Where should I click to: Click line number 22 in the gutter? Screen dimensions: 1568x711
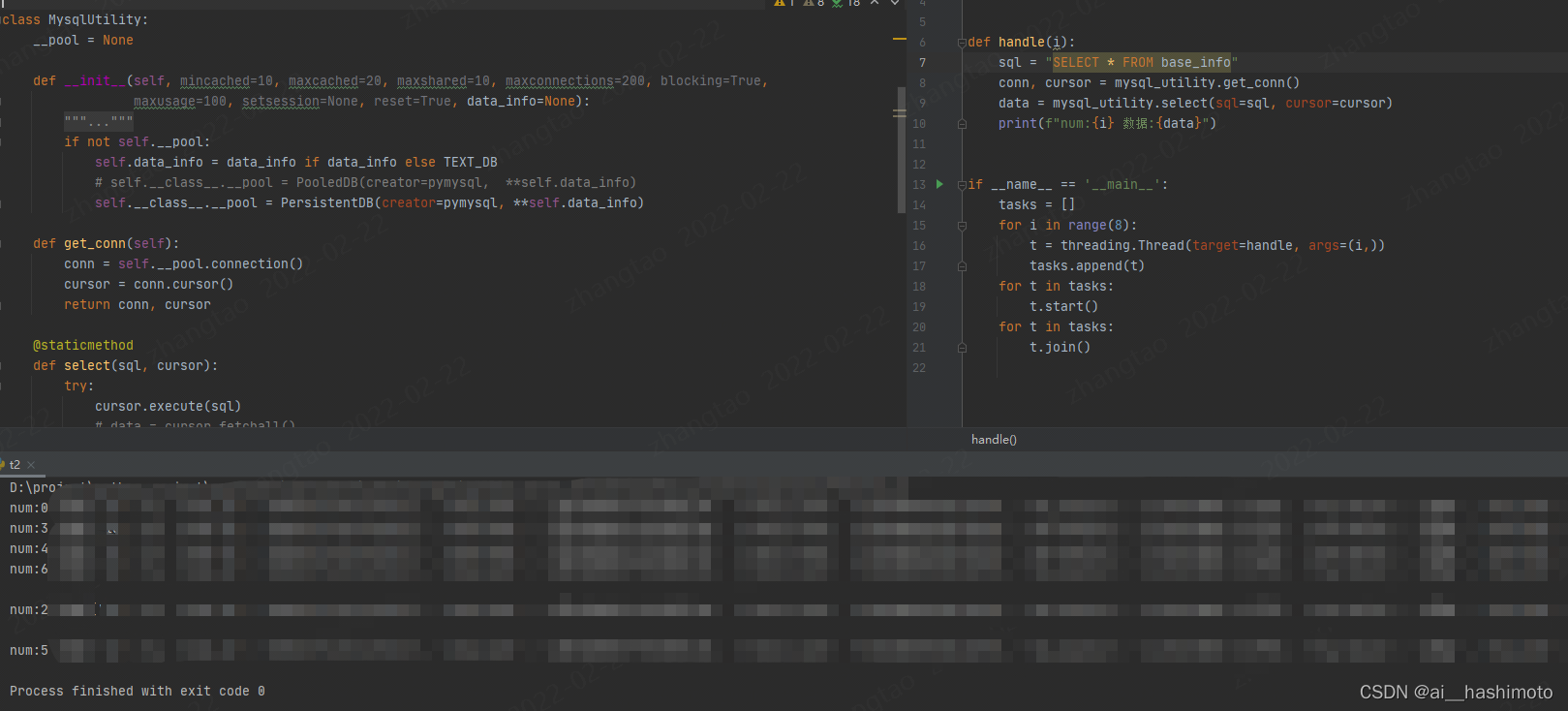[x=919, y=368]
